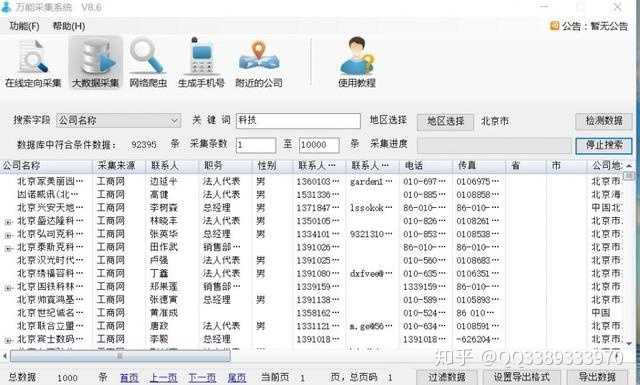Open 网络爬虫 tool
Viewport: 640px width, 385px height.
[x=148, y=62]
